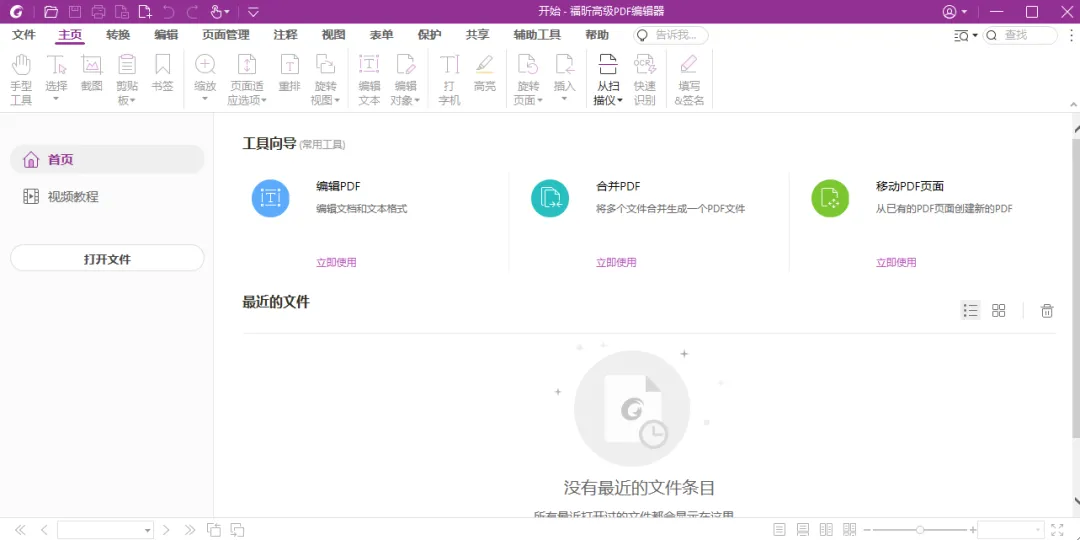The height and width of the screenshot is (540, 1080).
Task: Click 立即使用 under 移动PDF页面
Action: click(896, 262)
